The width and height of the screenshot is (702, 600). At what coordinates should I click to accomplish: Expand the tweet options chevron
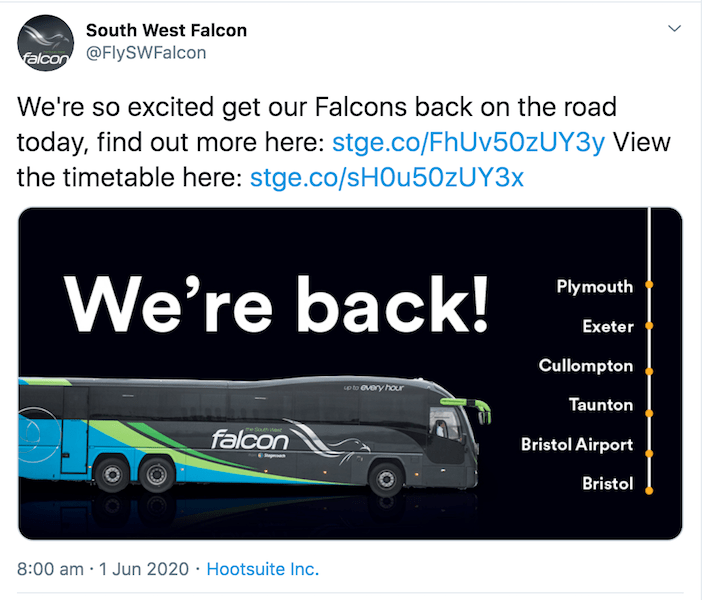[x=673, y=29]
